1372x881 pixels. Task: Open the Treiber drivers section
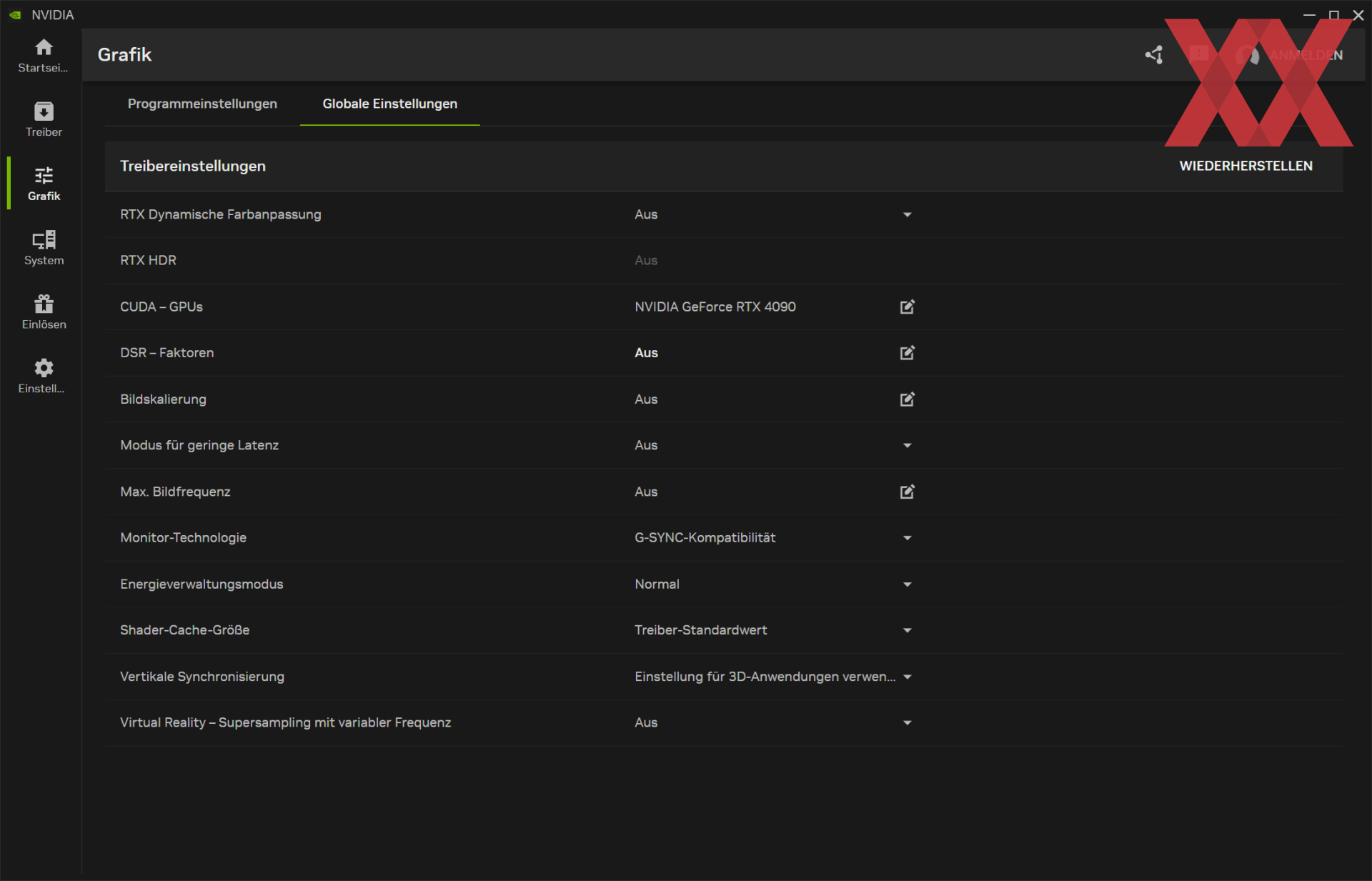click(x=44, y=119)
